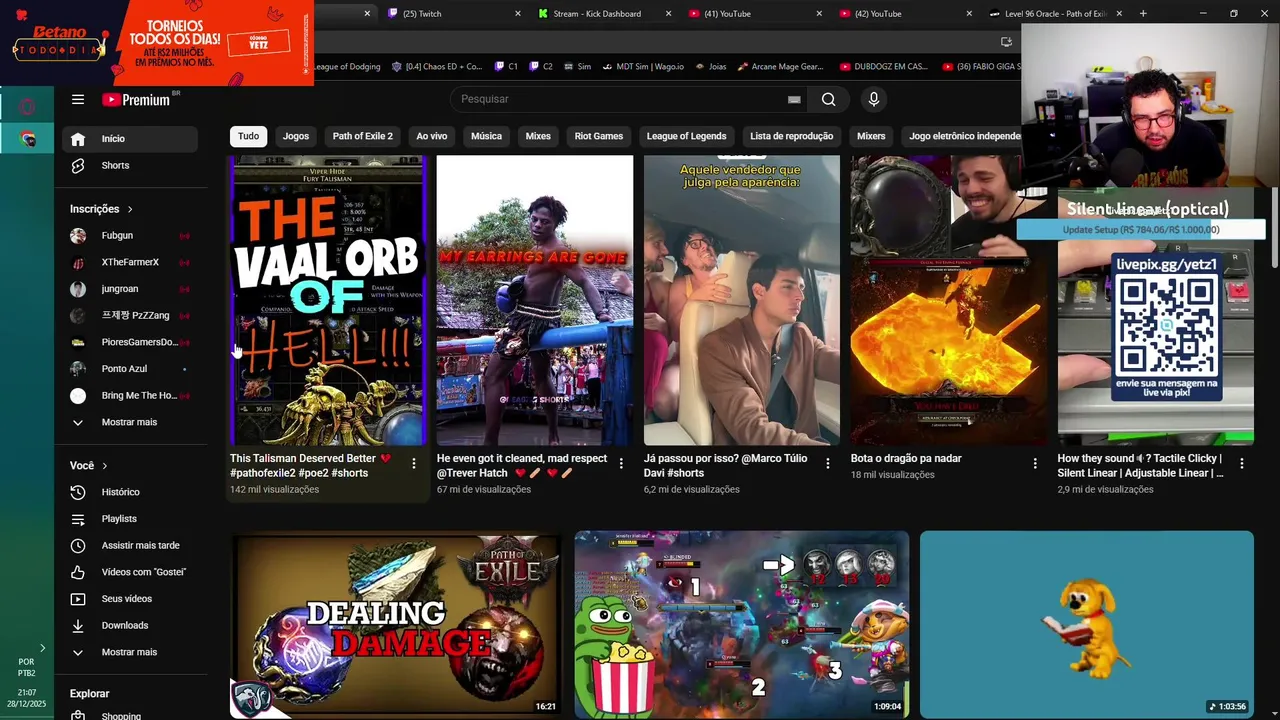The height and width of the screenshot is (720, 1280).
Task: Close the Twitch browser tab
Action: tap(518, 14)
